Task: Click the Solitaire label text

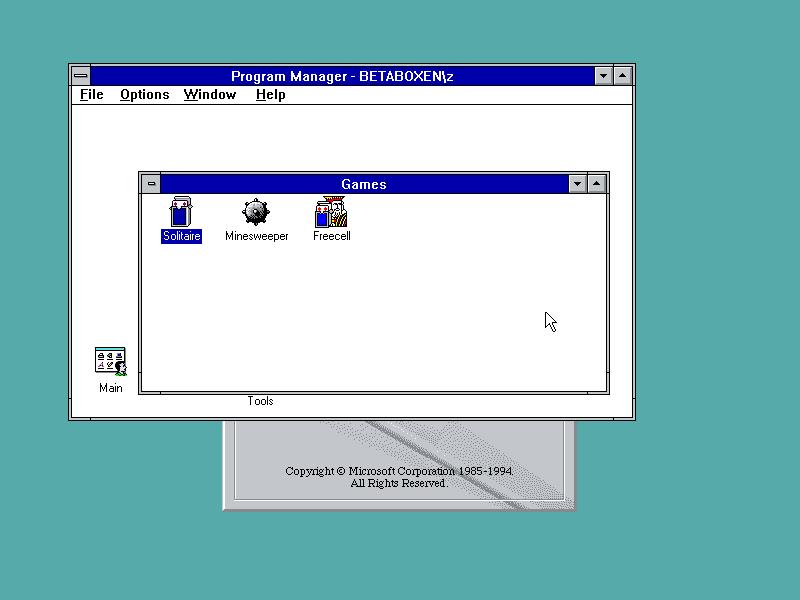Action: (x=181, y=236)
